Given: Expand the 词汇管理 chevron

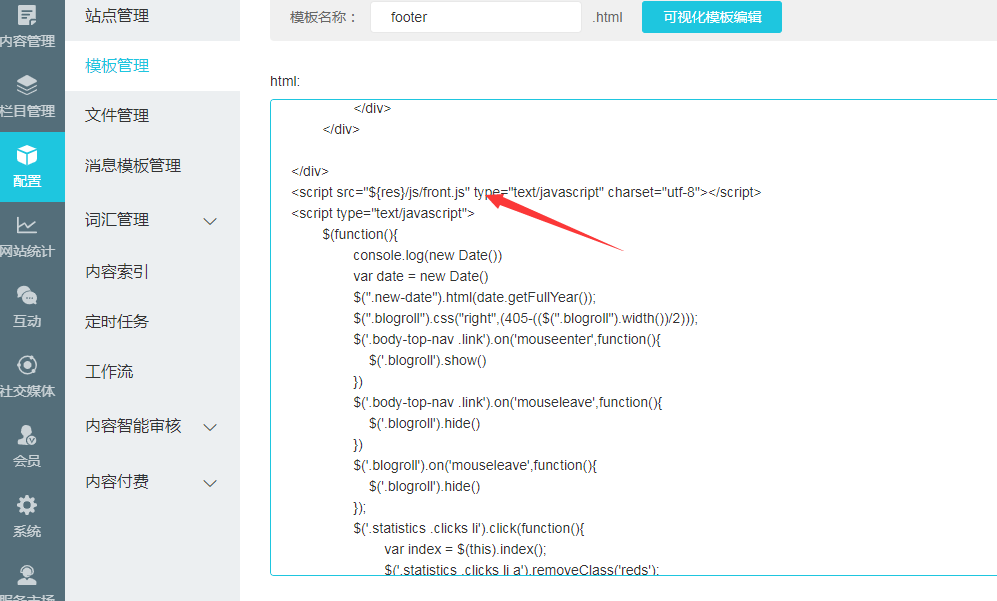Looking at the screenshot, I should [210, 221].
